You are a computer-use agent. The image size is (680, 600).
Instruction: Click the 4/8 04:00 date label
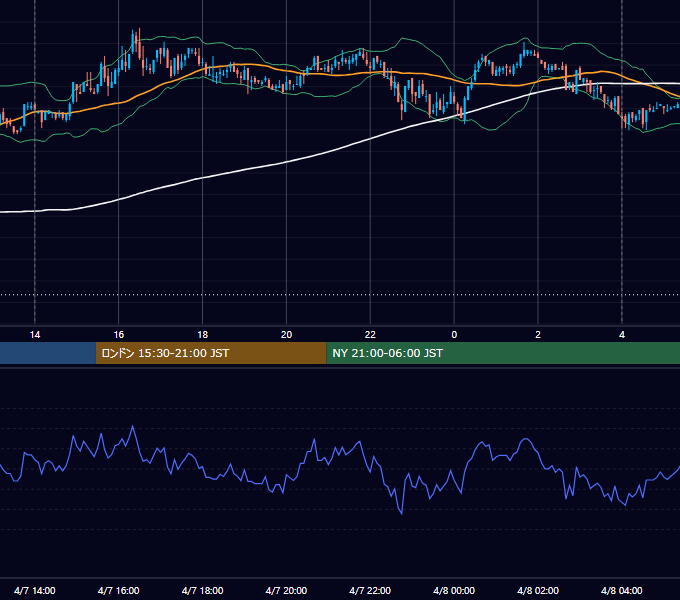pyautogui.click(x=622, y=591)
